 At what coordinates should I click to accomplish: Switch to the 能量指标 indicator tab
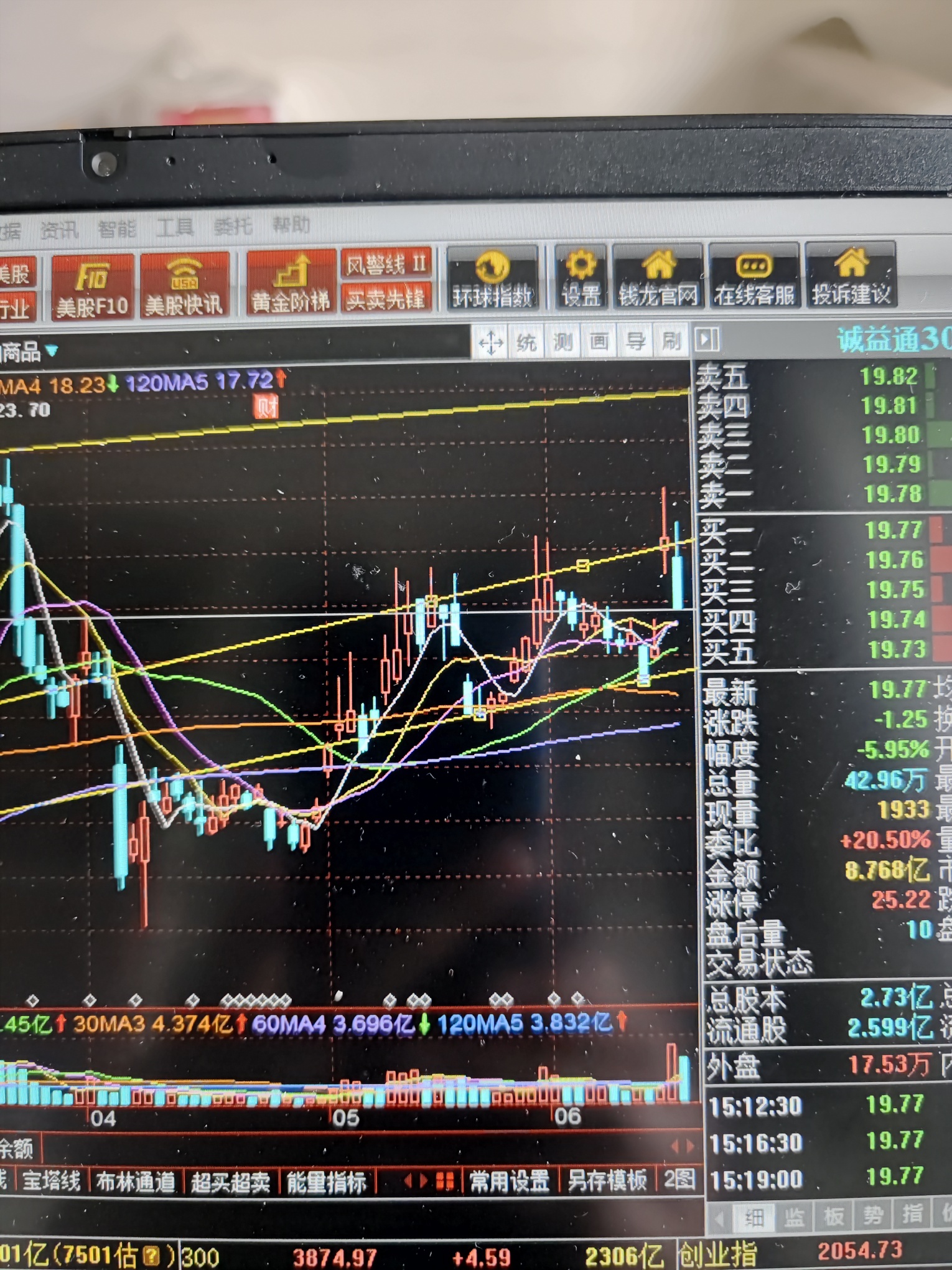[326, 1181]
